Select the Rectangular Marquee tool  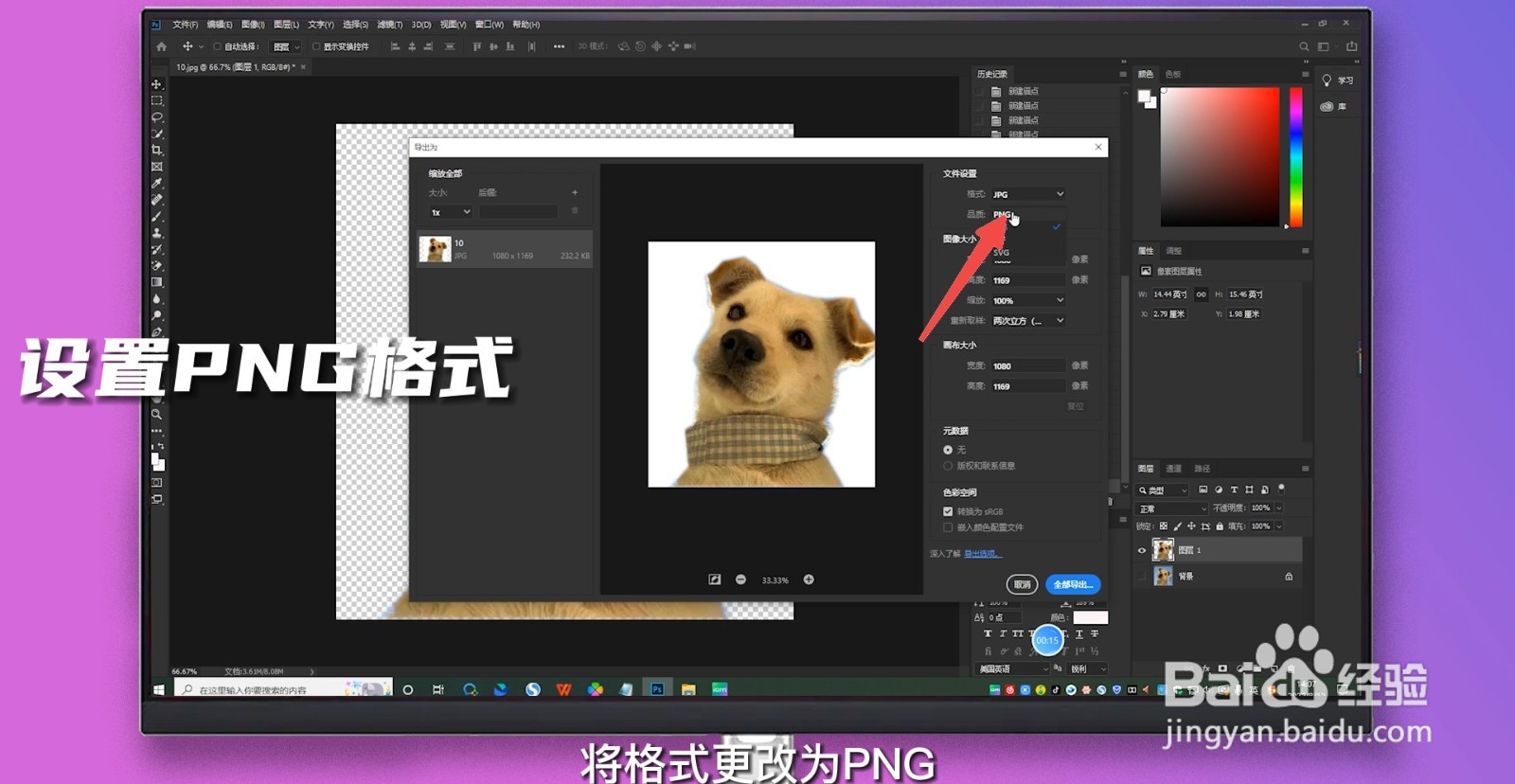pos(157,100)
